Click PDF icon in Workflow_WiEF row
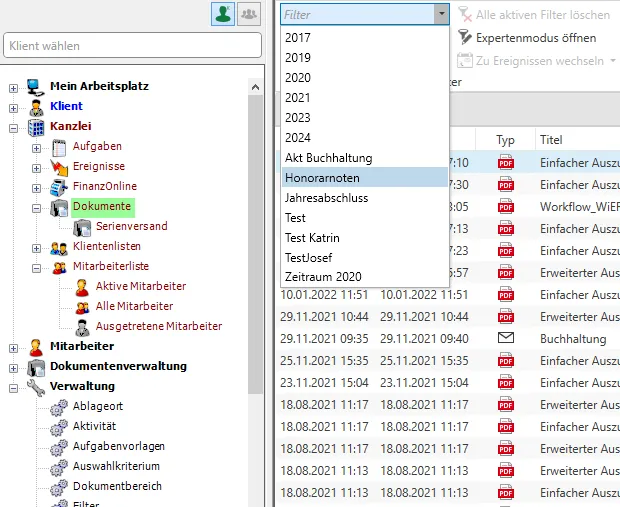Viewport: 620px width, 507px height. tap(506, 206)
